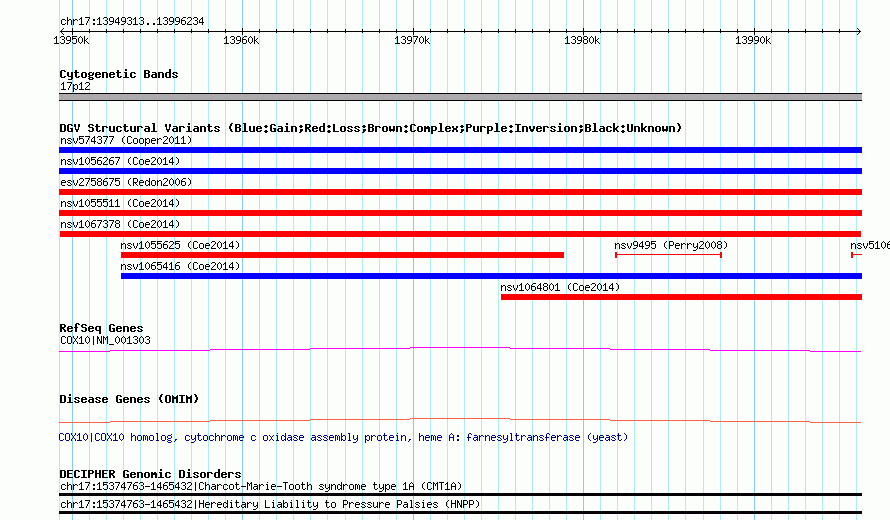
Task: Click the nsv574377 (Cooper2011) blue gain bar
Action: pos(460,150)
